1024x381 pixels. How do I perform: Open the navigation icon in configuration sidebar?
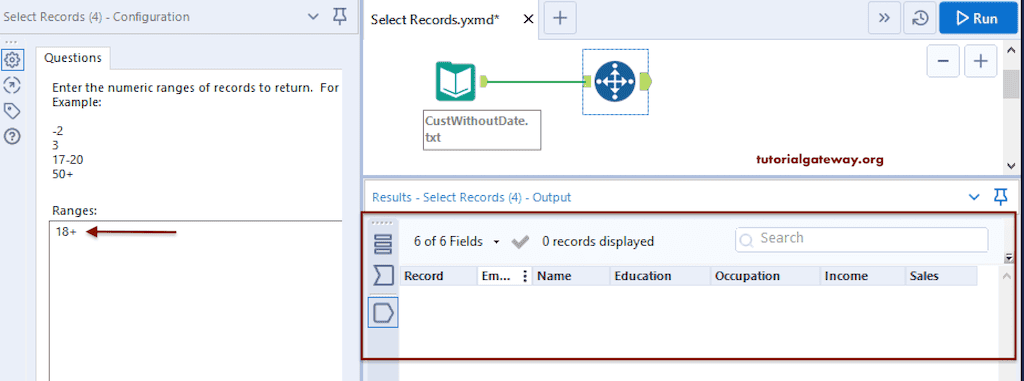point(12,85)
